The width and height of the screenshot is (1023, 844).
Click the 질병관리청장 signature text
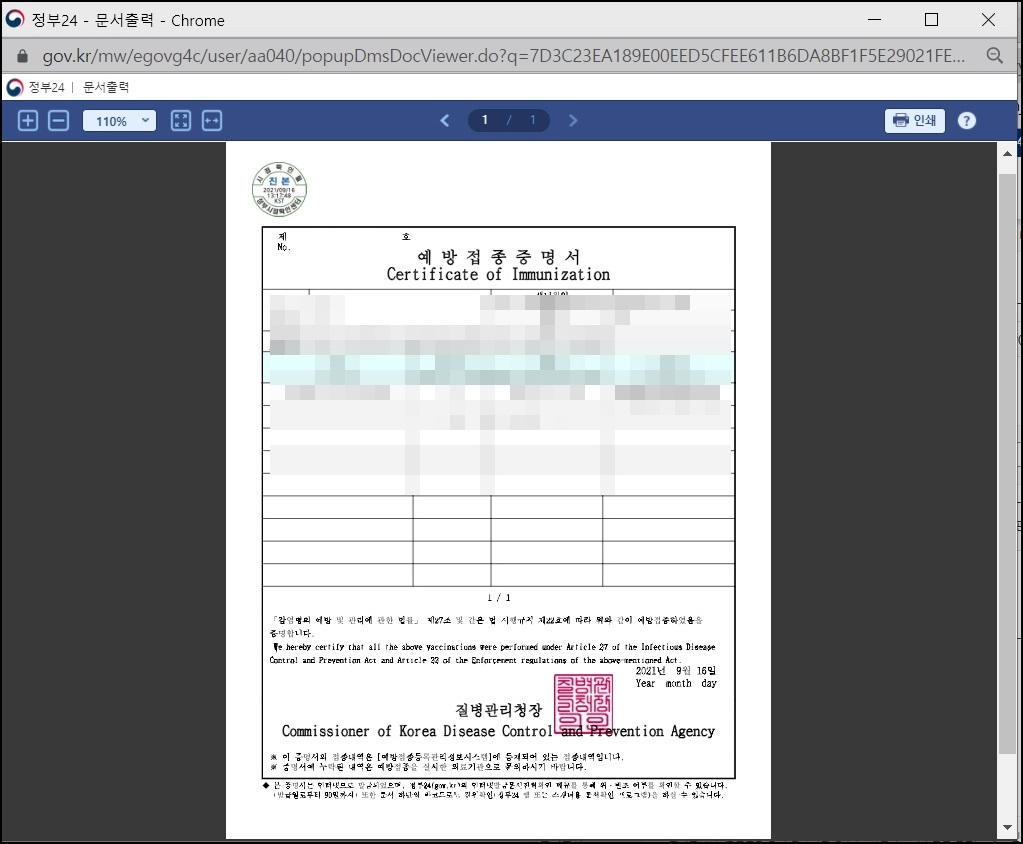[x=498, y=709]
